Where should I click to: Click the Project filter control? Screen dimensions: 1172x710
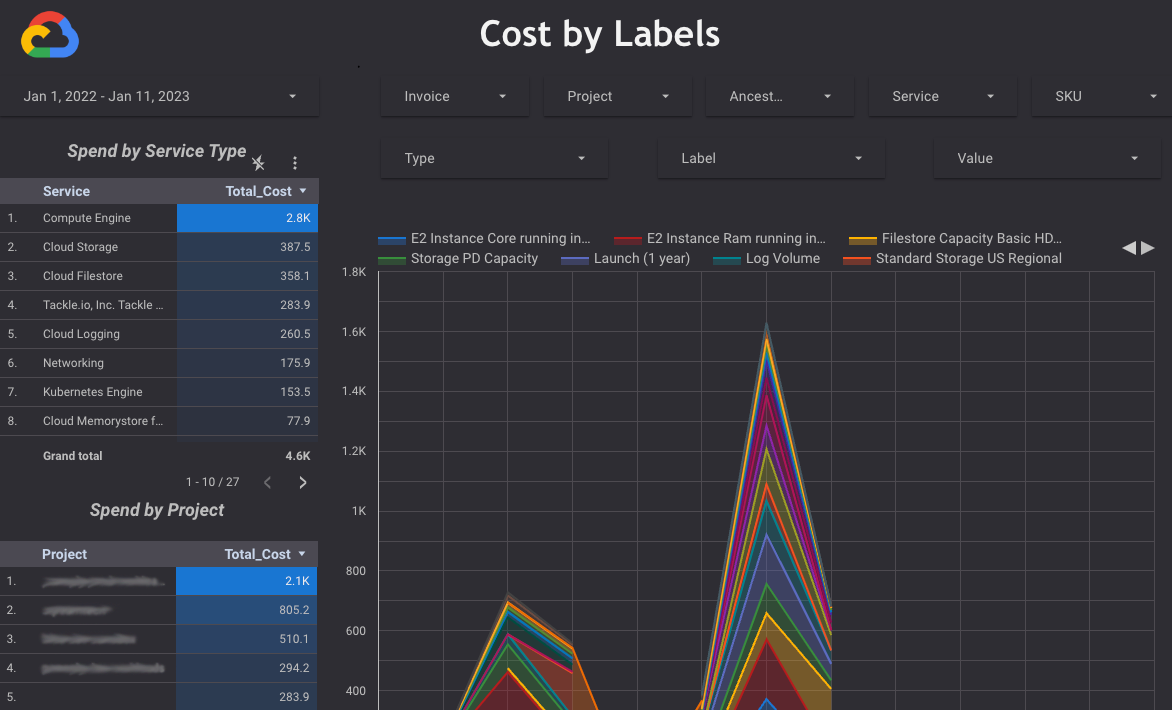(617, 96)
